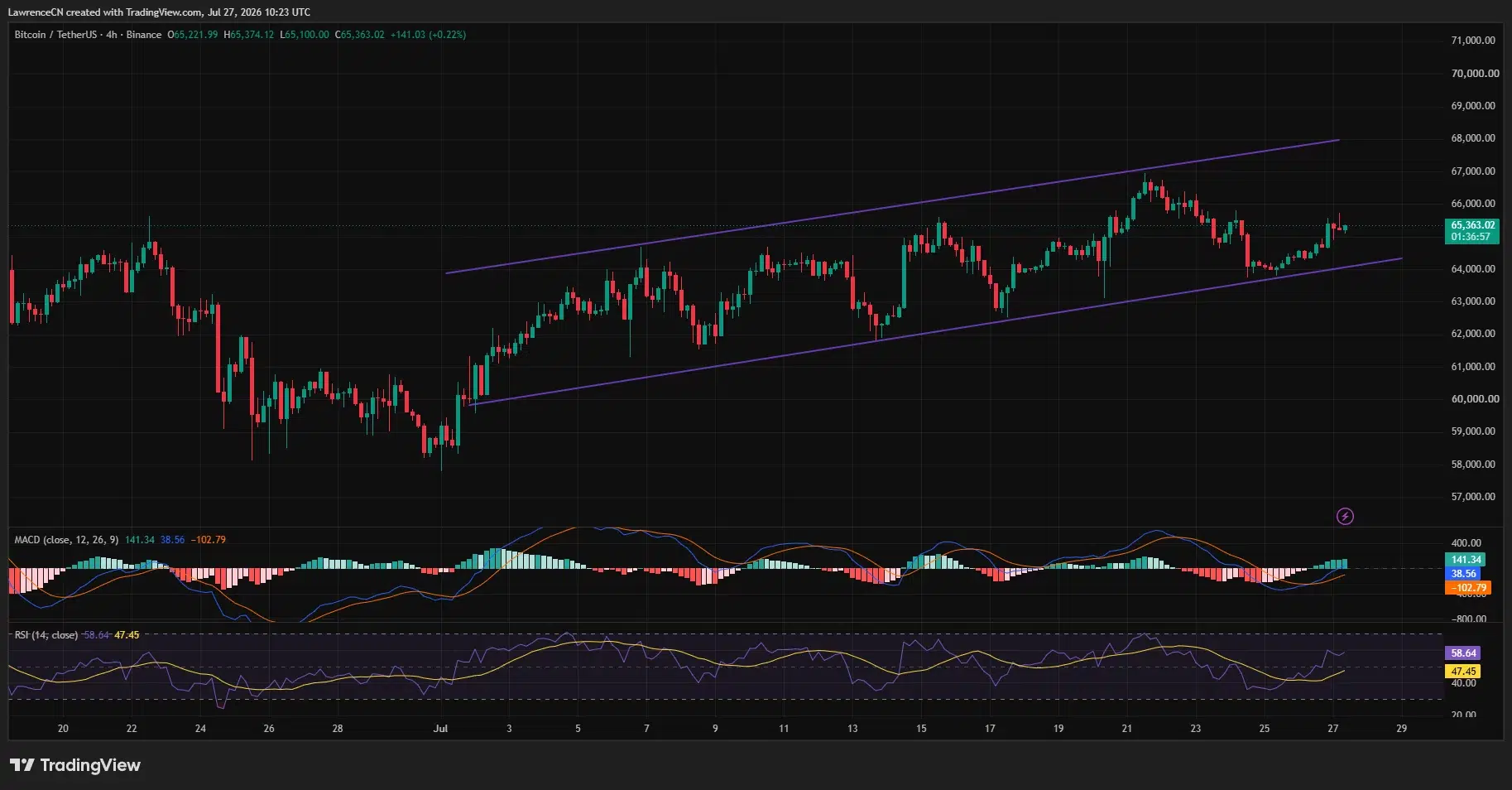Click the 68,000.00 price axis label
Image resolution: width=1512 pixels, height=790 pixels.
[x=1473, y=138]
